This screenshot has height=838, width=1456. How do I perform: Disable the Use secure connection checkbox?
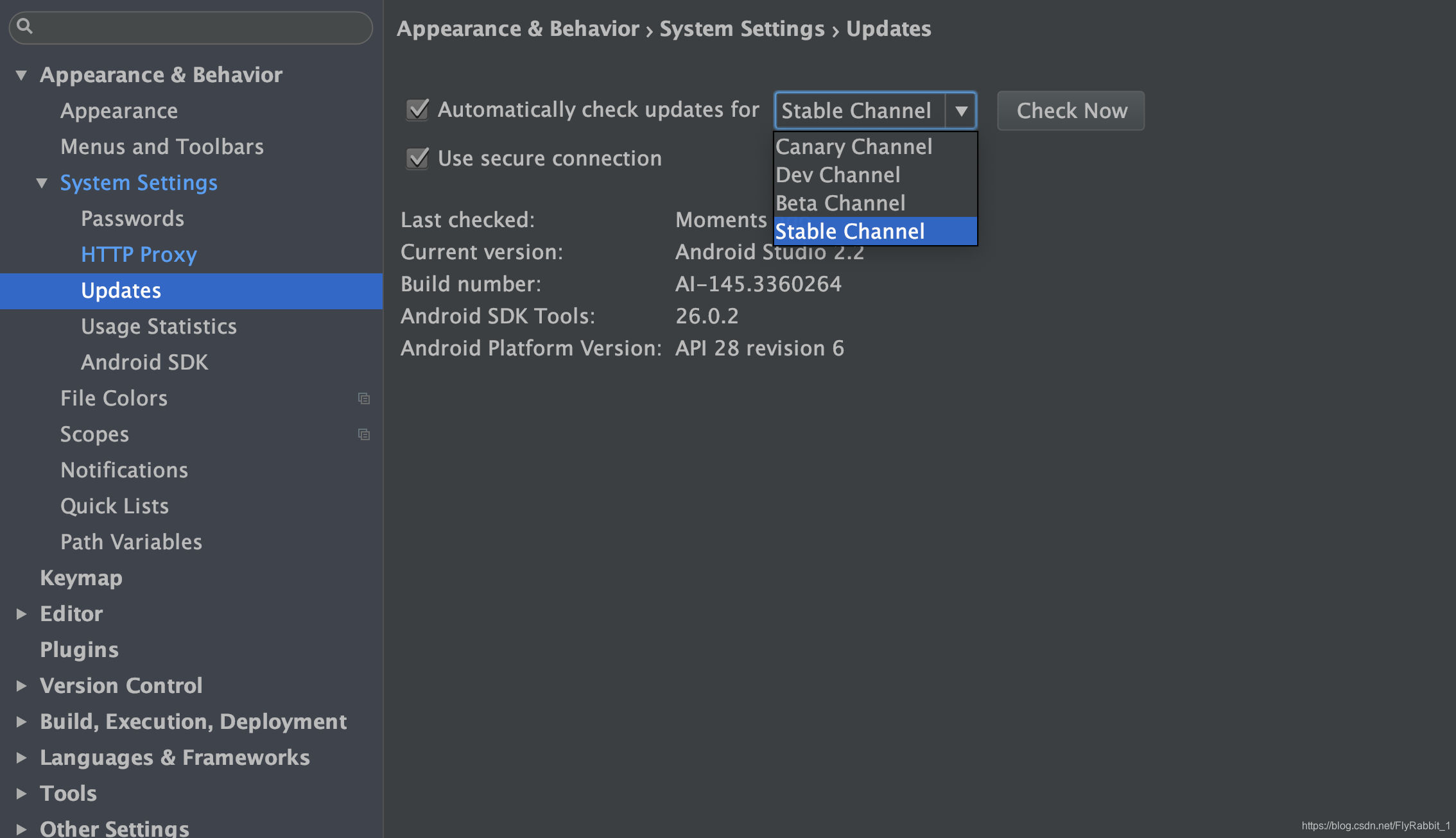click(x=418, y=158)
